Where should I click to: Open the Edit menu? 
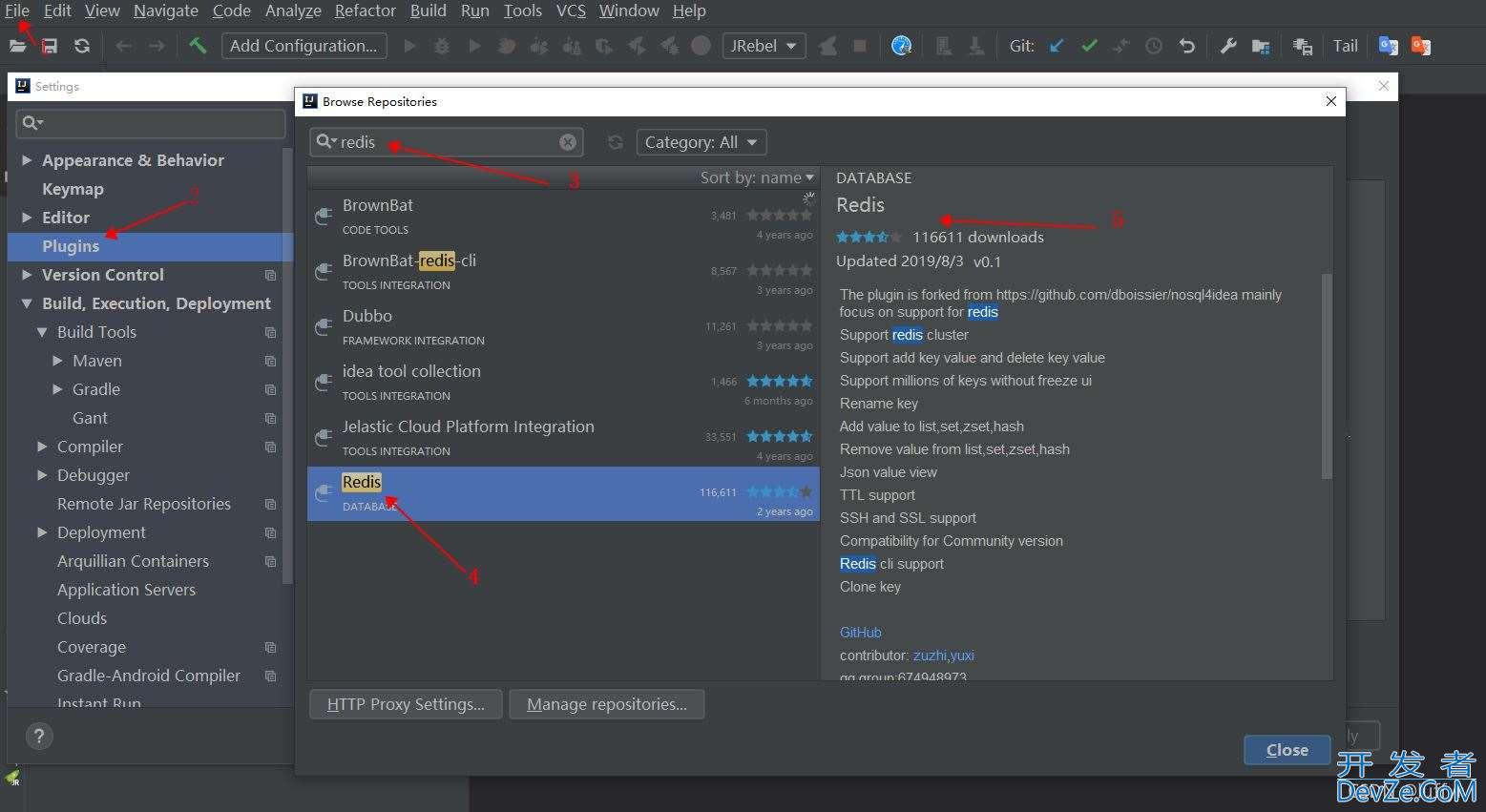point(57,10)
